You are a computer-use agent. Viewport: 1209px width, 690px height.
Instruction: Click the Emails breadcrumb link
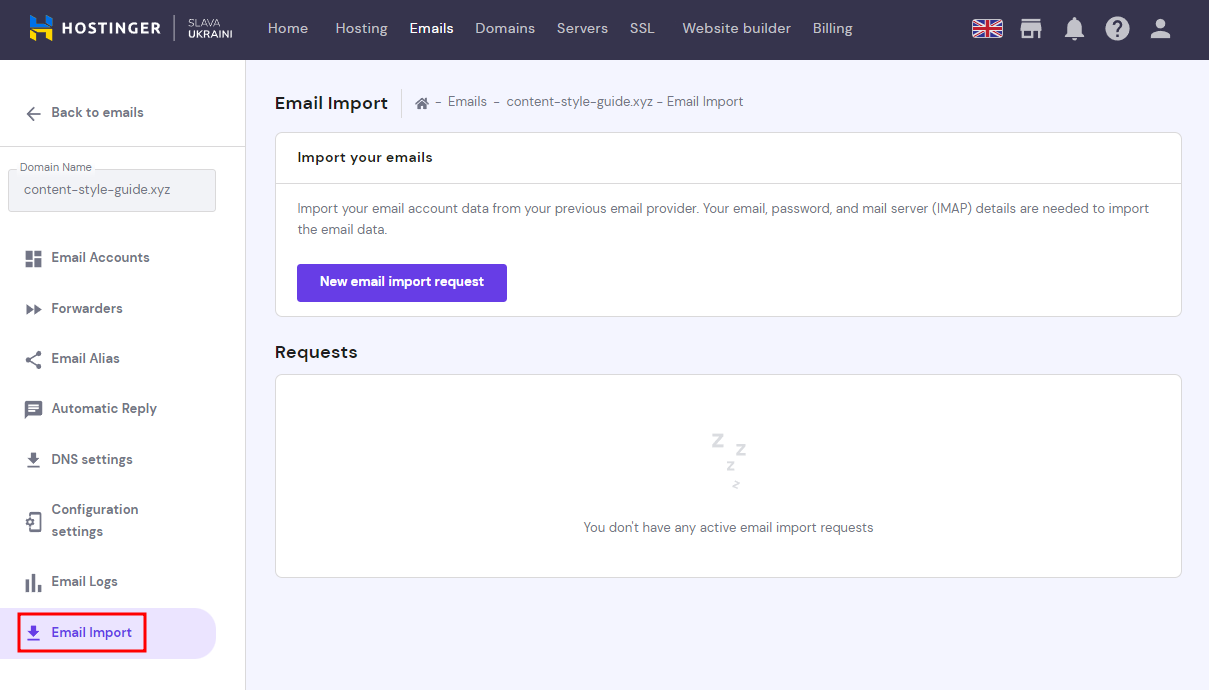click(x=467, y=102)
